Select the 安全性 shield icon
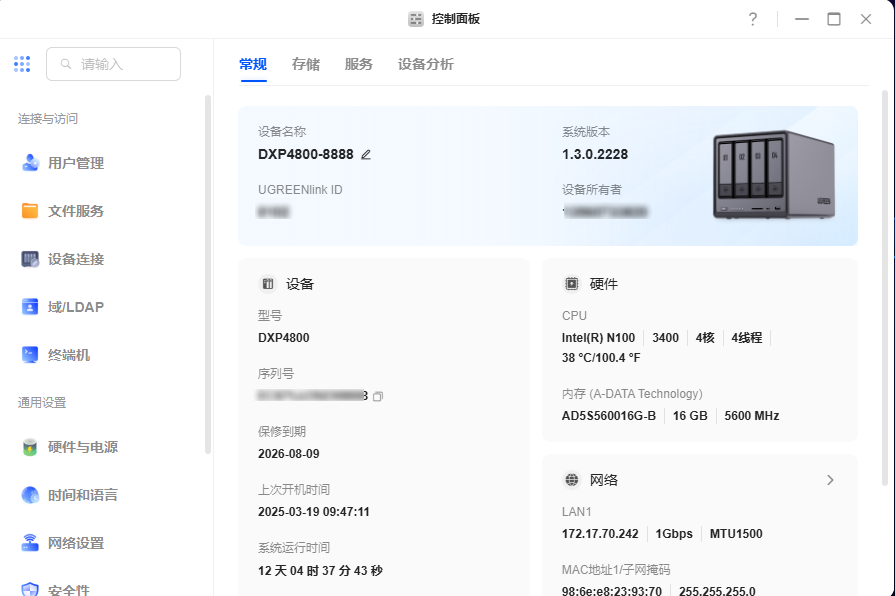 coord(30,589)
